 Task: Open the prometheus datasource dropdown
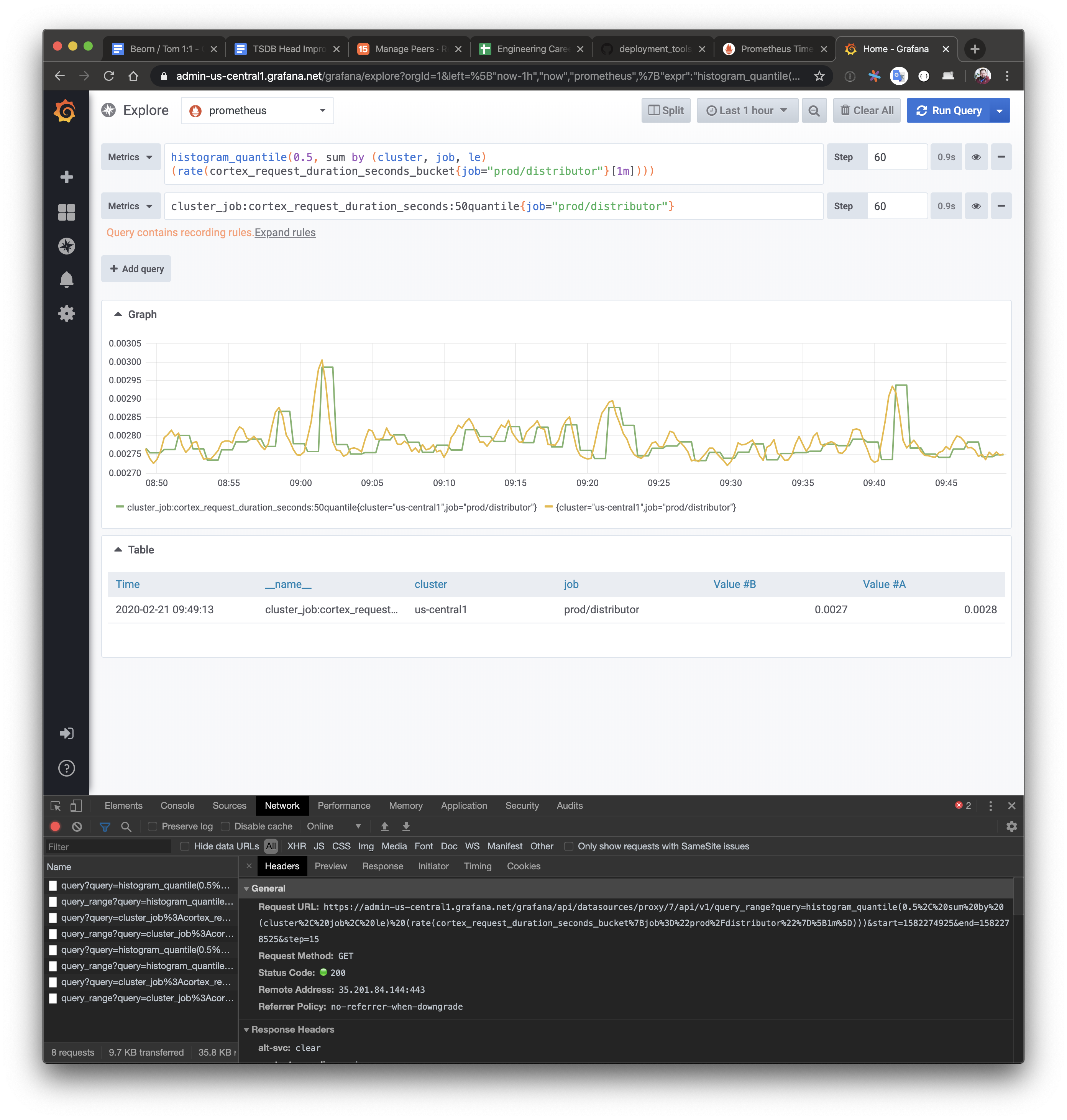(256, 110)
